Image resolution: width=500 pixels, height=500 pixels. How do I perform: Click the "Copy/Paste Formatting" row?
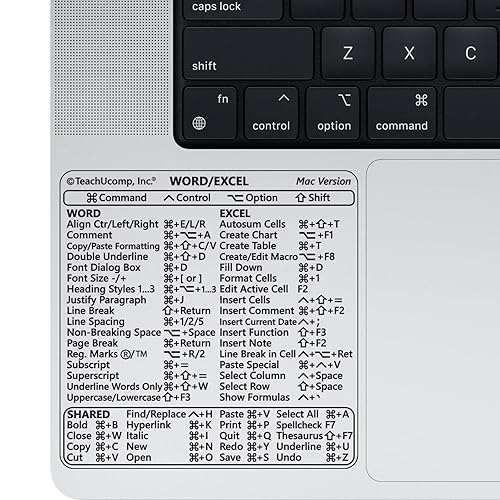pyautogui.click(x=141, y=246)
